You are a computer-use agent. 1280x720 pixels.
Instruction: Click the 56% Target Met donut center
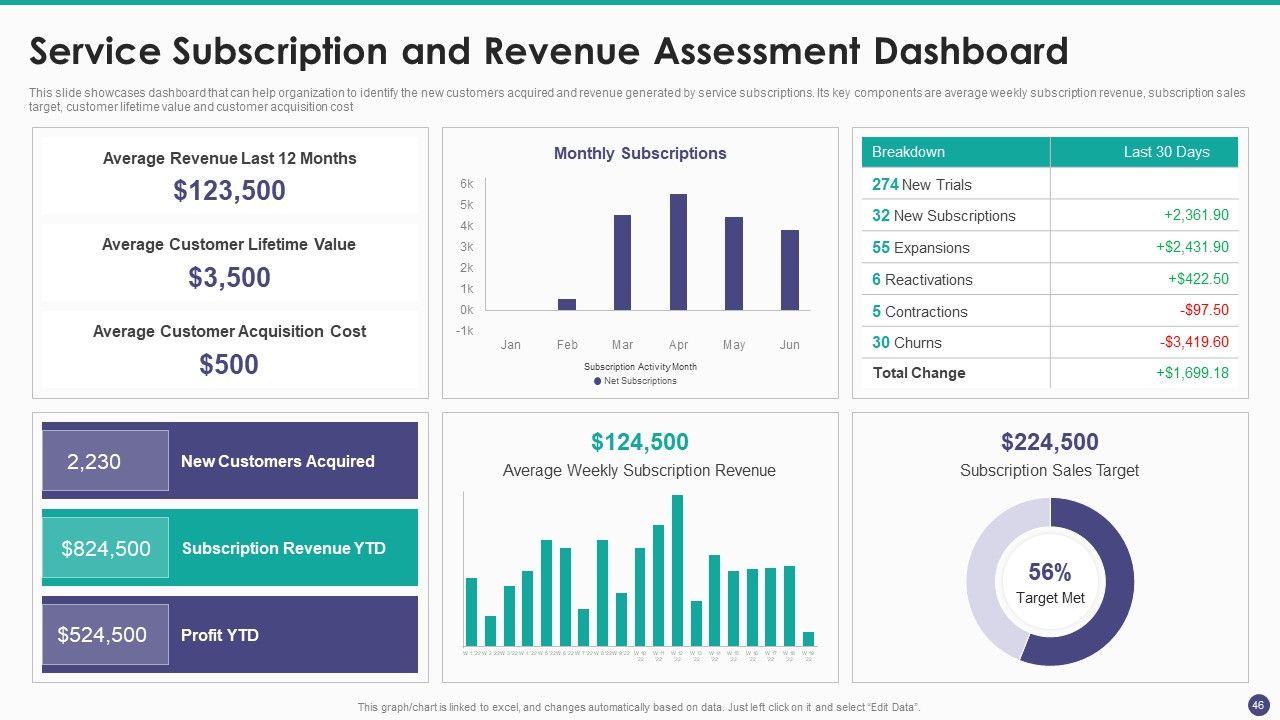tap(1049, 583)
